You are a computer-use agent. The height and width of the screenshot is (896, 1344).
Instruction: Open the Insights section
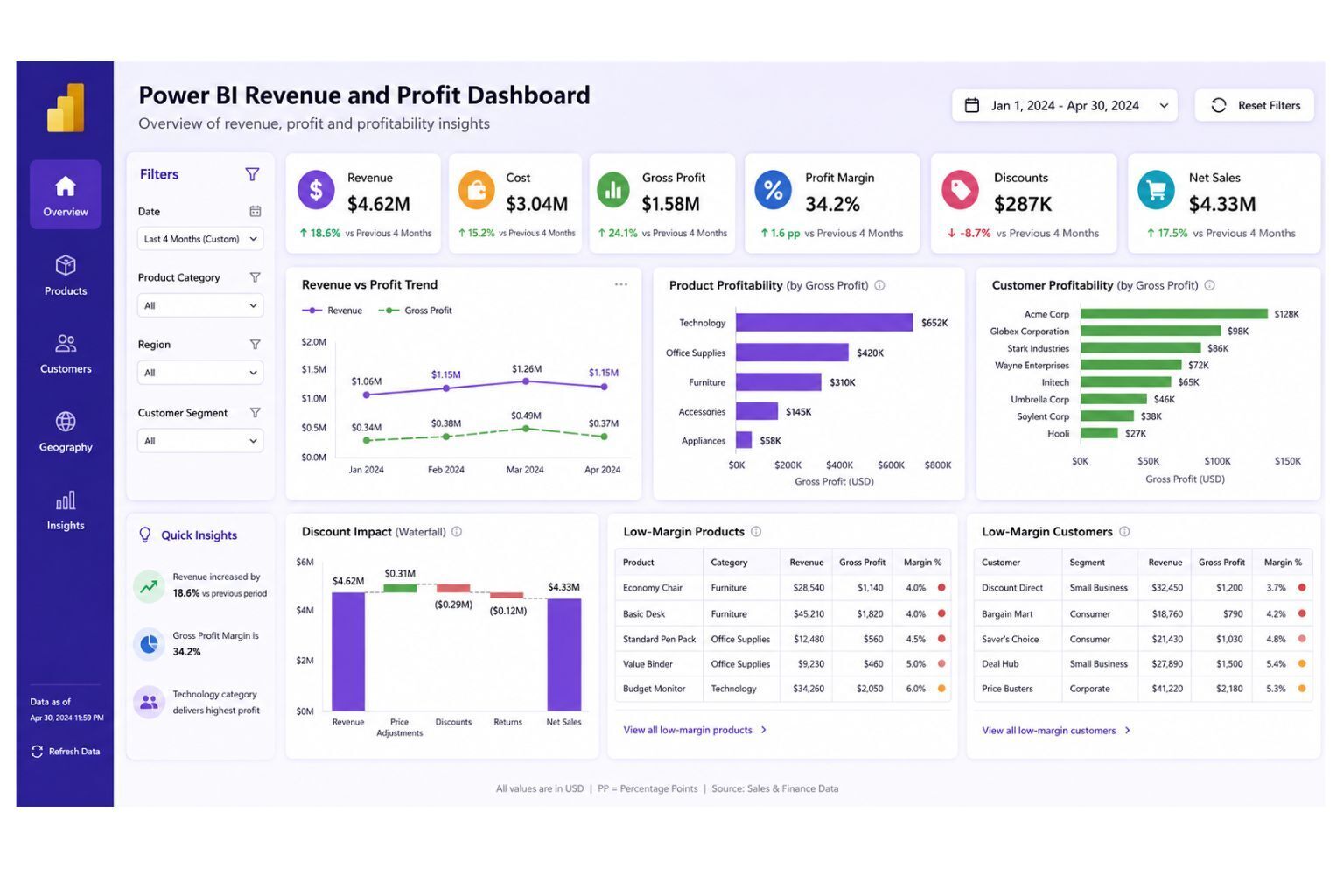(66, 511)
